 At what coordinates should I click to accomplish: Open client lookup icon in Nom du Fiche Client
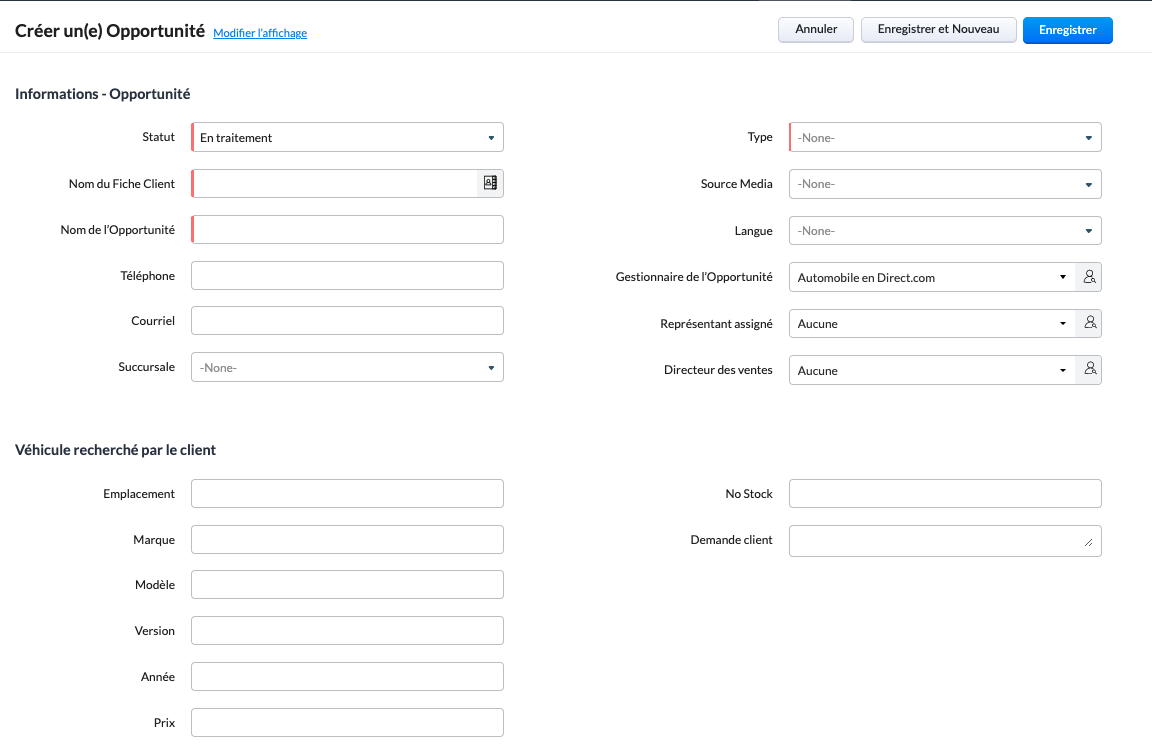pos(490,183)
